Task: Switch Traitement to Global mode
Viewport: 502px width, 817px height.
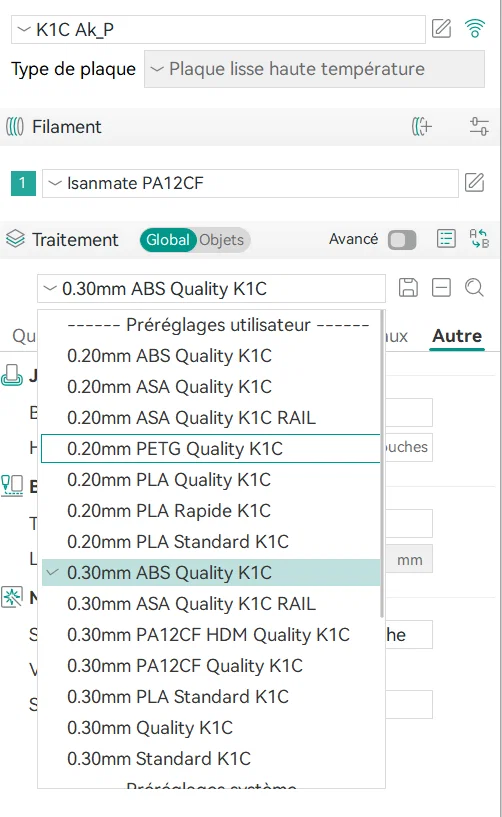Action: (167, 240)
